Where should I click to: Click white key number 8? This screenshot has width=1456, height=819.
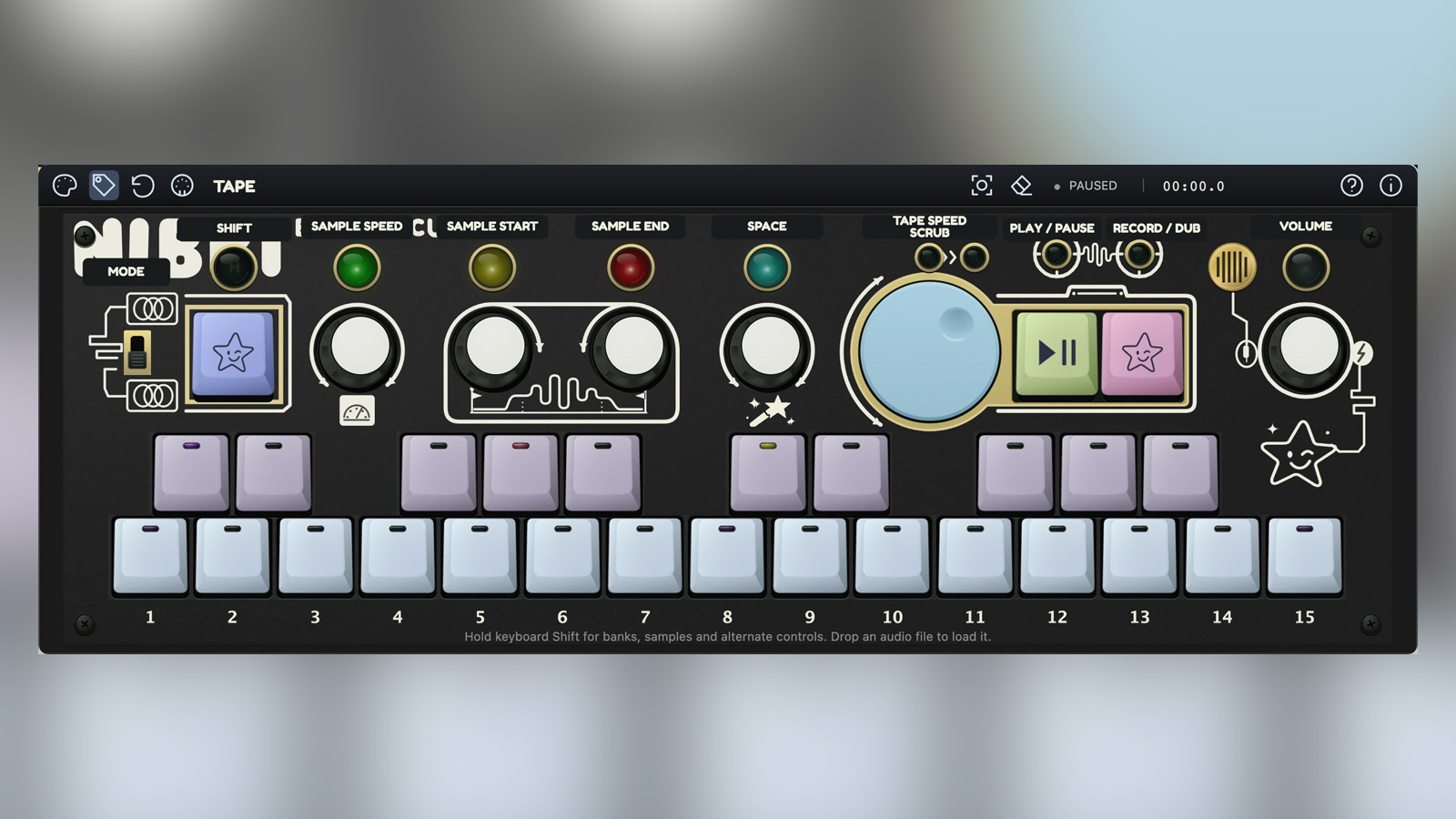(727, 556)
